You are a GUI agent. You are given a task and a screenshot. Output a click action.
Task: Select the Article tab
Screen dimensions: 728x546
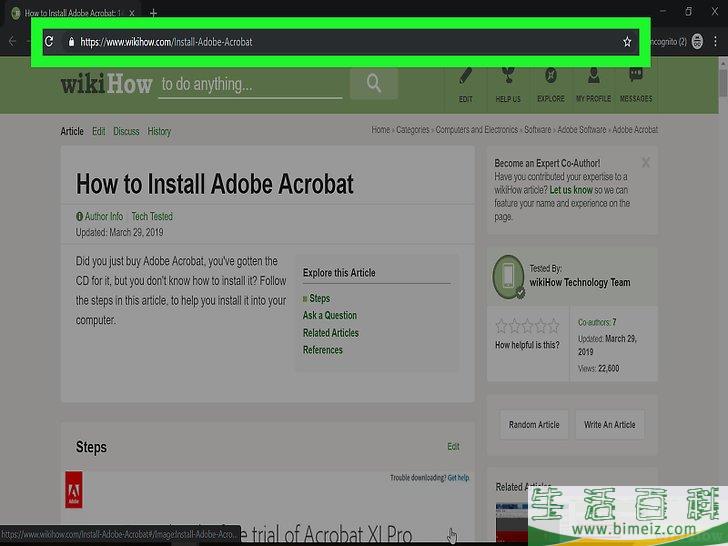click(x=72, y=131)
